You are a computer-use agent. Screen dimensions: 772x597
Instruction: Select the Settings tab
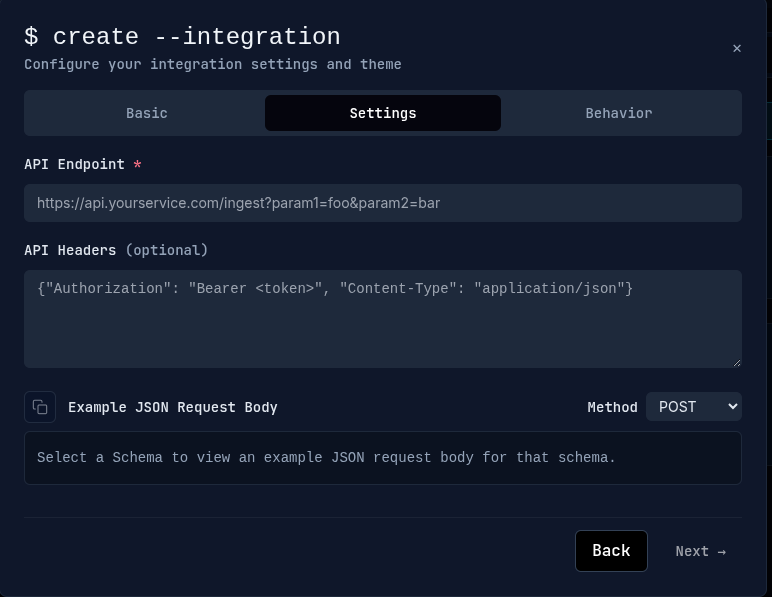click(382, 113)
